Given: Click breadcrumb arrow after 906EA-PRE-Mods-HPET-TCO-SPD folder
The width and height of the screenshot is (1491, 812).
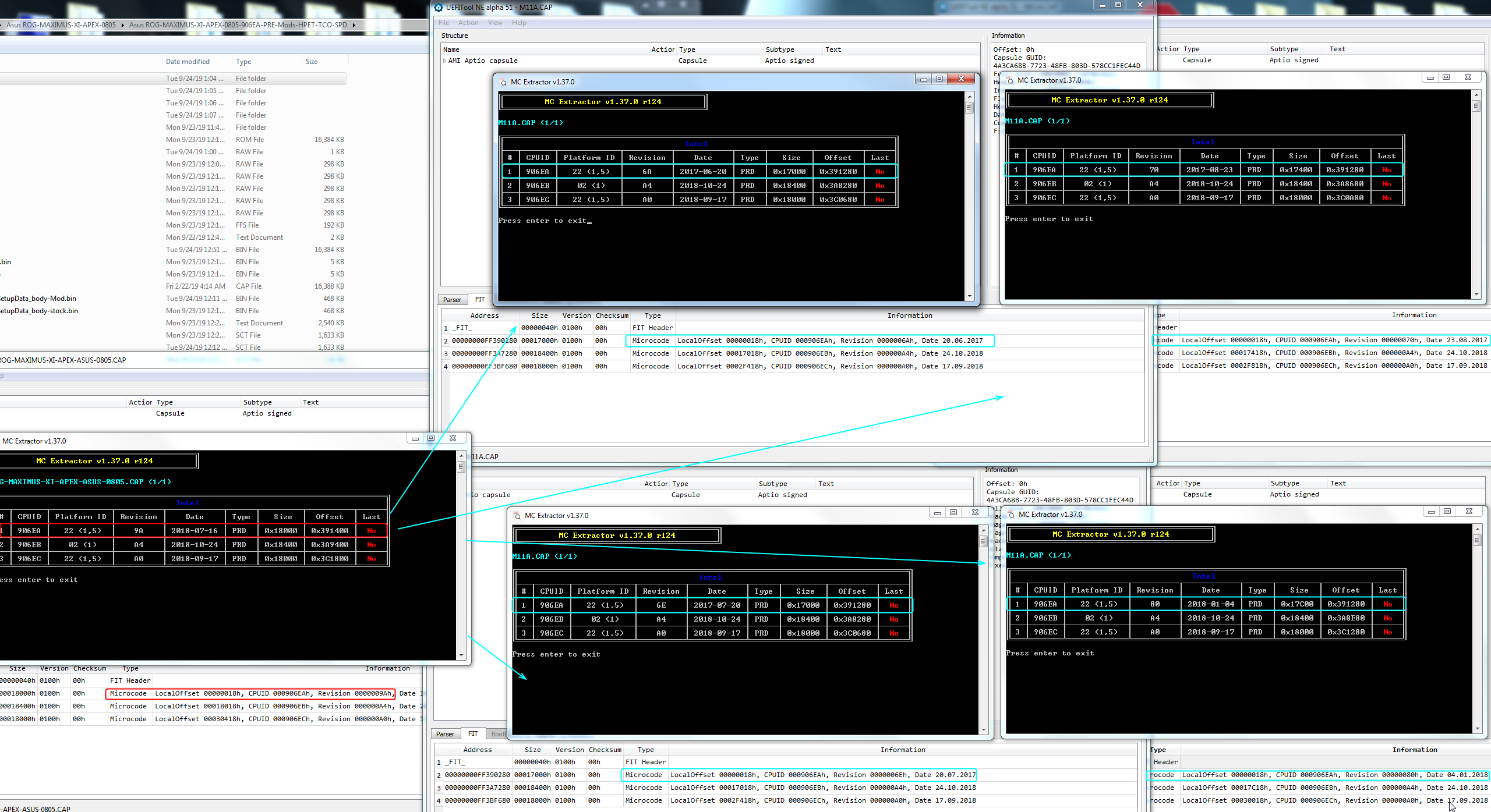Looking at the screenshot, I should (x=354, y=25).
